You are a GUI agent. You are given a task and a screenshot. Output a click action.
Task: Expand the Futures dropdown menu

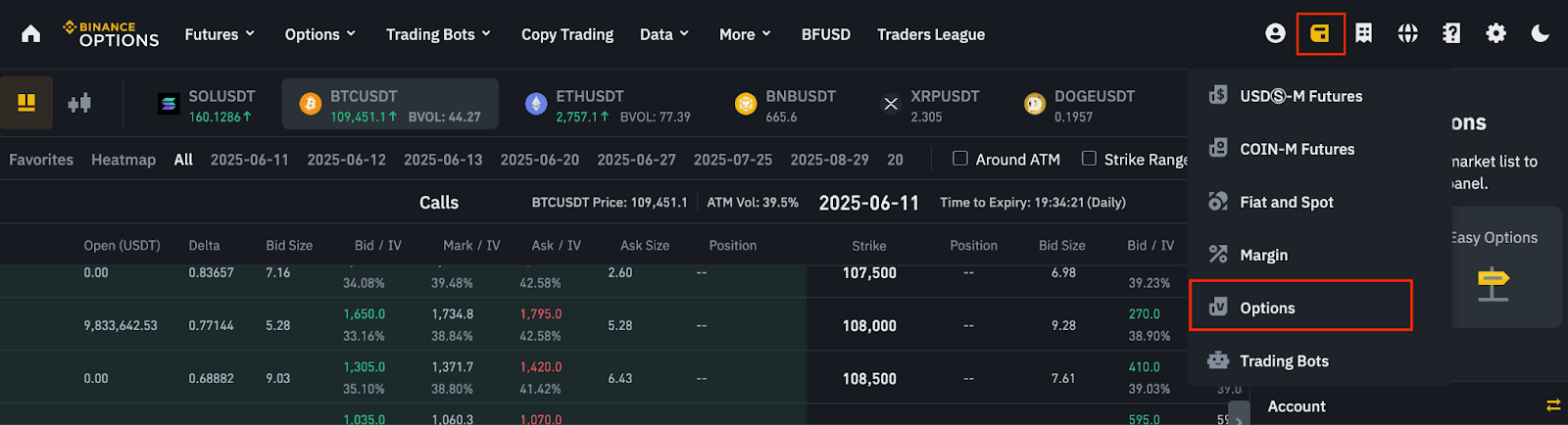pos(220,34)
